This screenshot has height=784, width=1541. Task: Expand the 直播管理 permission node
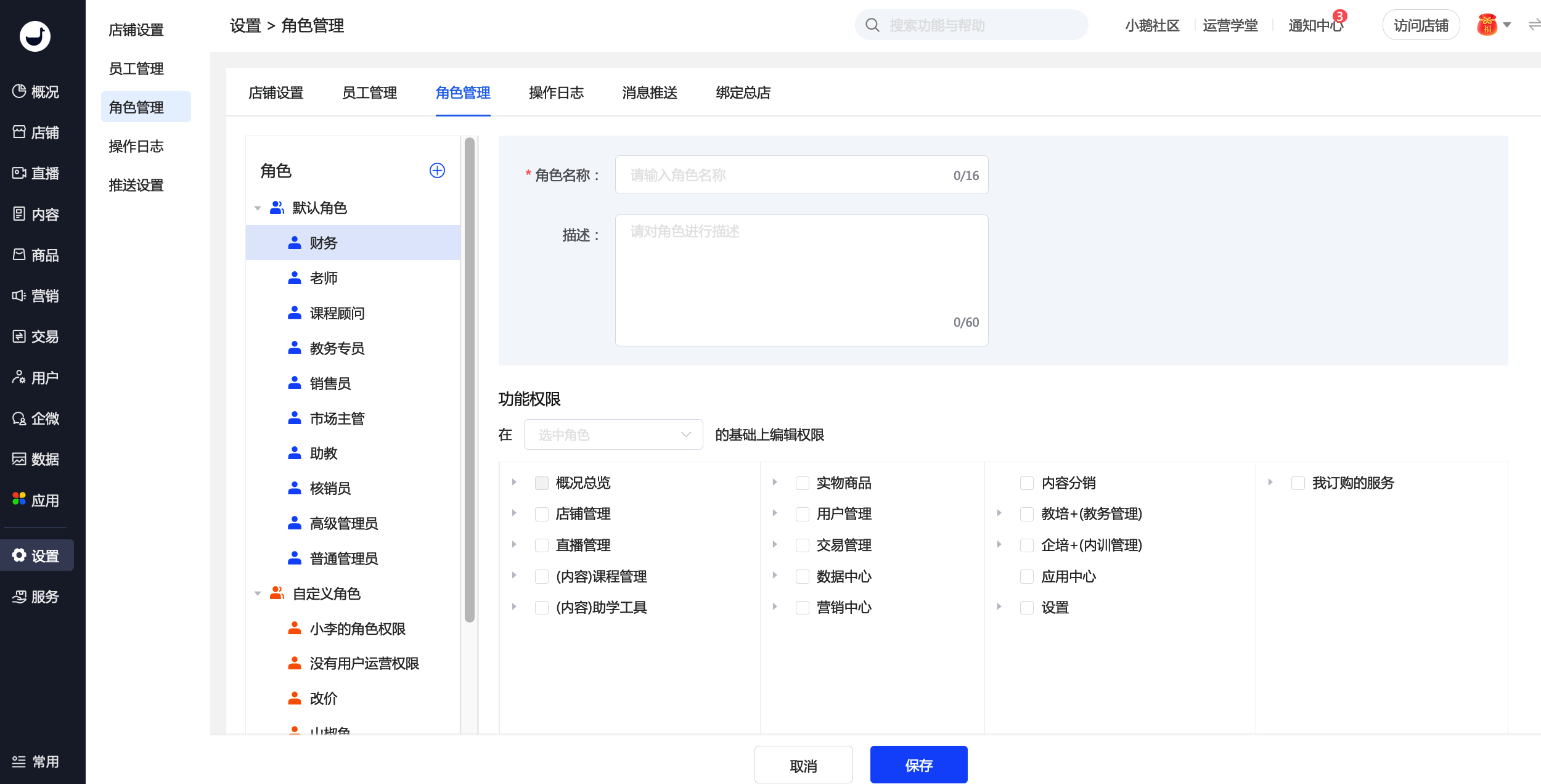pos(514,545)
